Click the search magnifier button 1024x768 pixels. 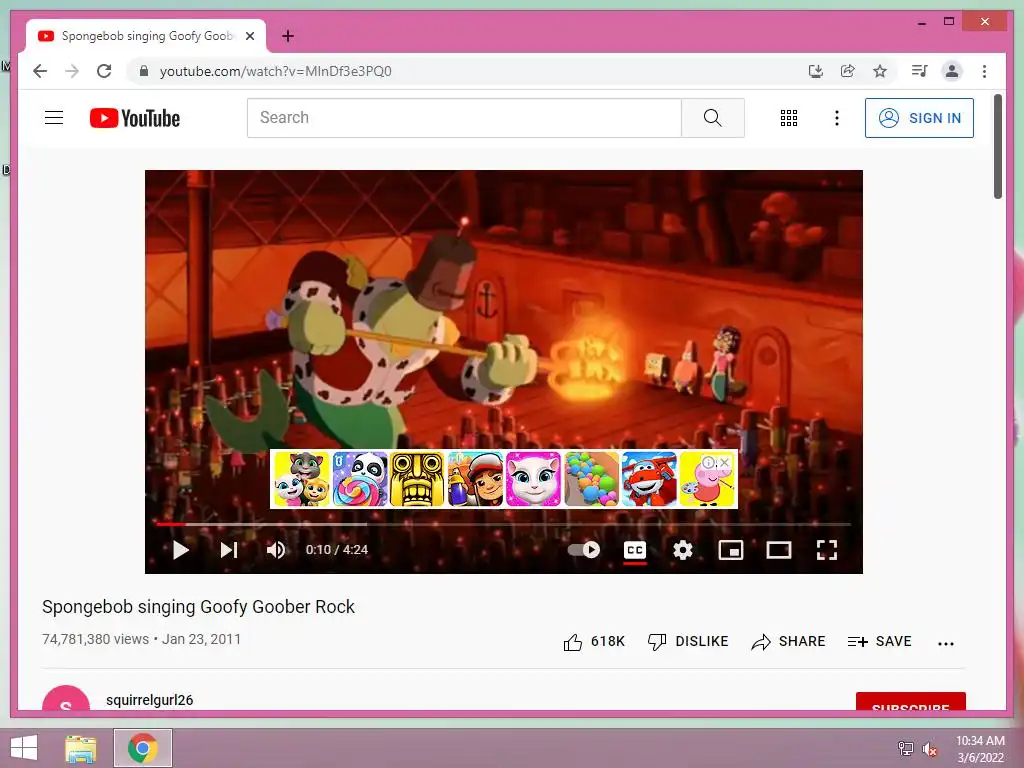tap(712, 118)
